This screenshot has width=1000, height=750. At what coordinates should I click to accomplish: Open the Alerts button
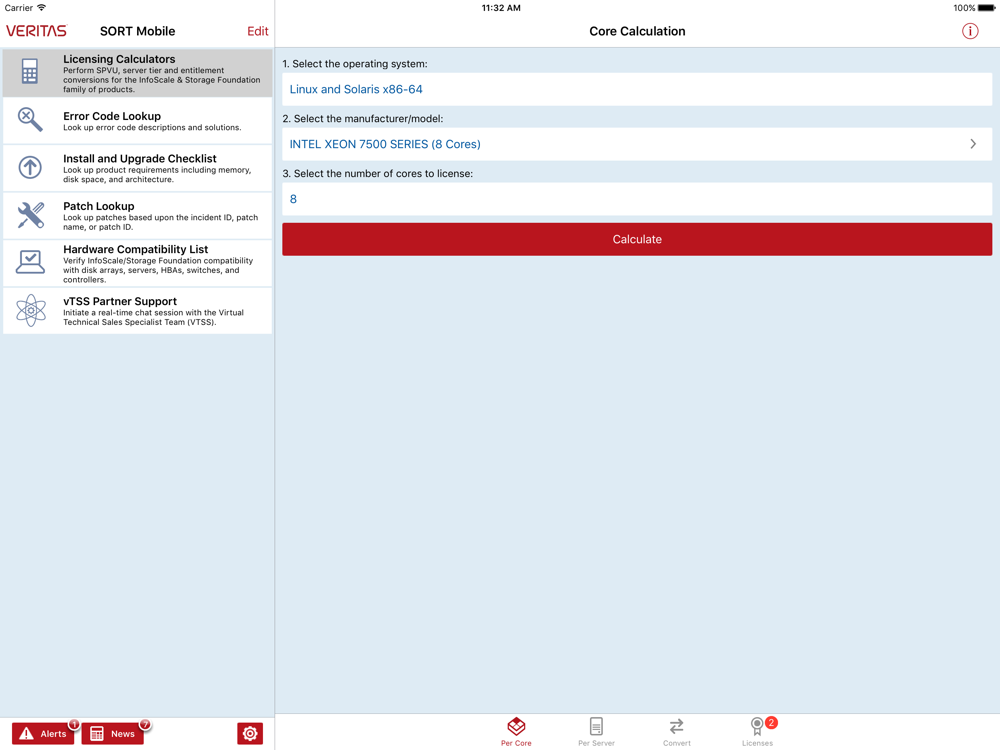tap(43, 733)
